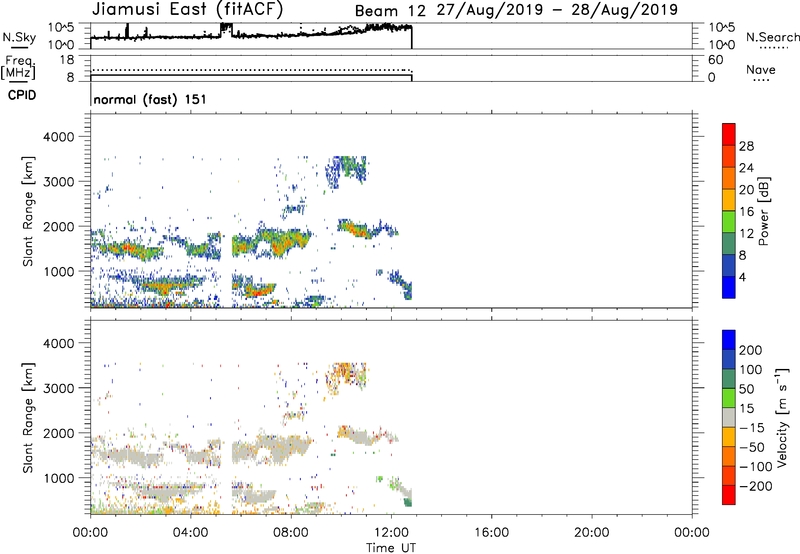
Task: Click the "N.Search" legend label
Action: pyautogui.click(x=772, y=37)
